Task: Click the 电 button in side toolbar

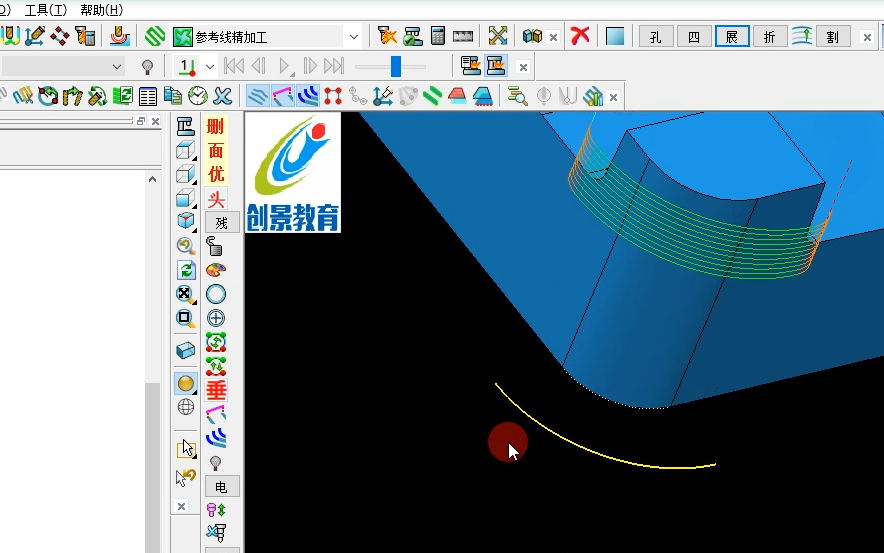Action: click(x=221, y=486)
